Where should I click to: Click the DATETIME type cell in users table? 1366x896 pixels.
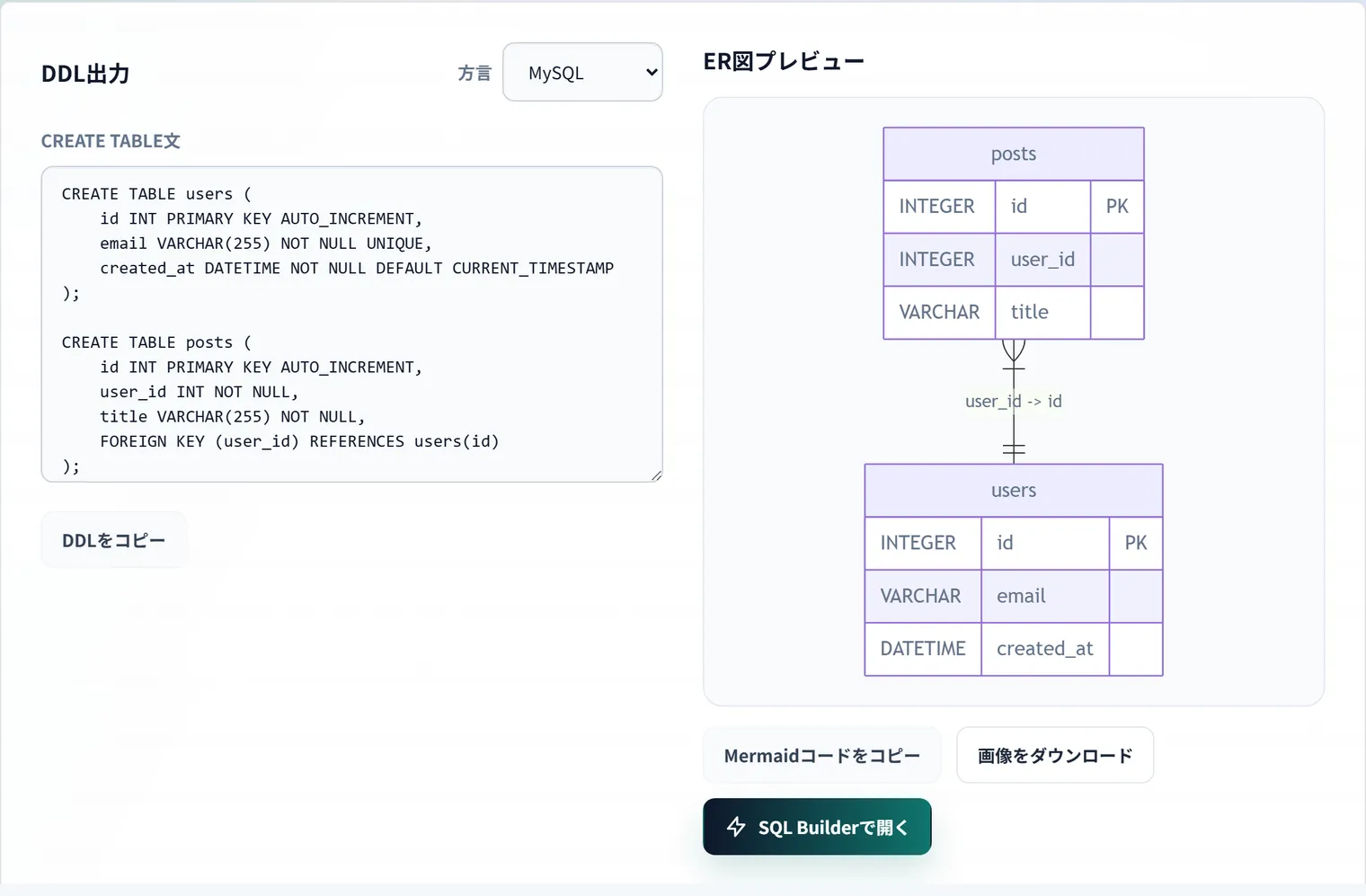(x=923, y=649)
